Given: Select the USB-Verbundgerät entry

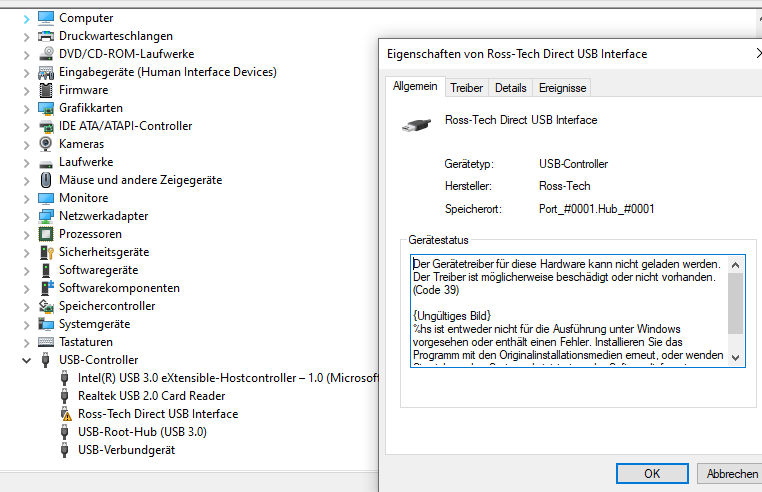Looking at the screenshot, I should pos(126,450).
